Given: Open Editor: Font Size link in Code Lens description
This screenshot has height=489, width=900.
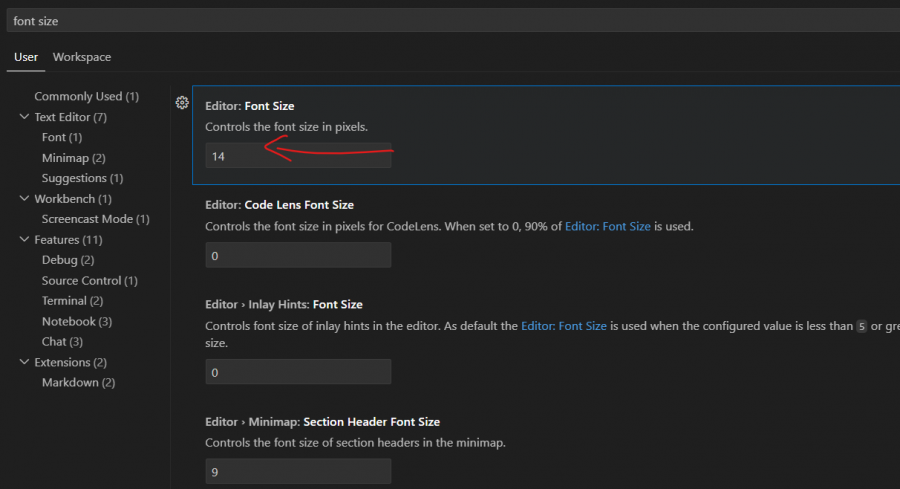Looking at the screenshot, I should 607,227.
